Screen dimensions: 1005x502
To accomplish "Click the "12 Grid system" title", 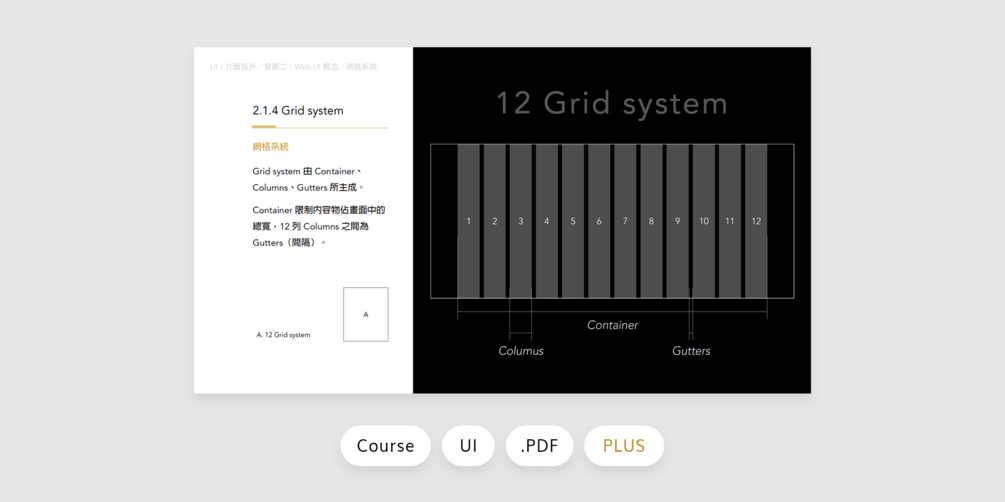I will pos(612,103).
